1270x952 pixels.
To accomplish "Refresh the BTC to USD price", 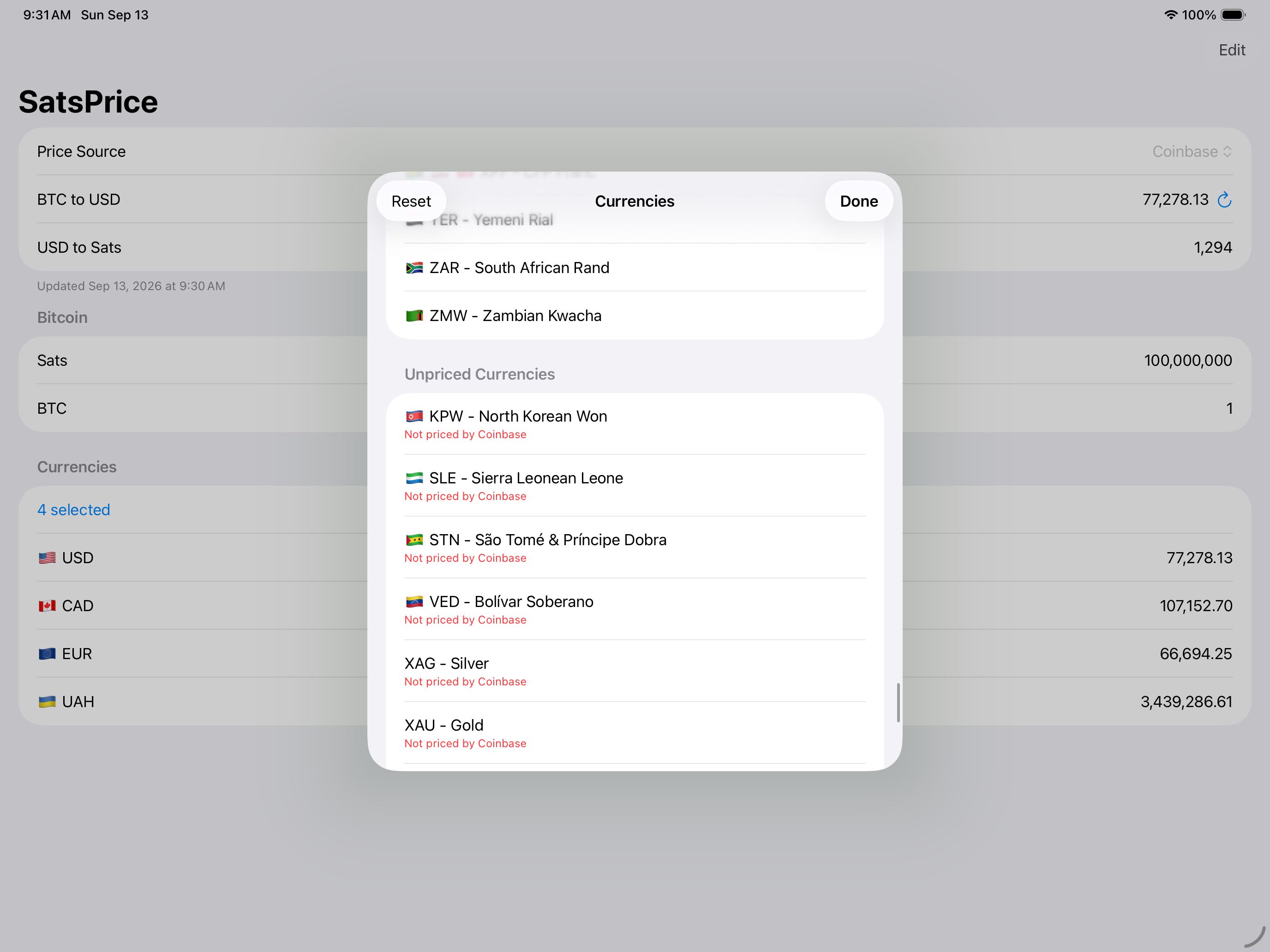I will click(1224, 199).
